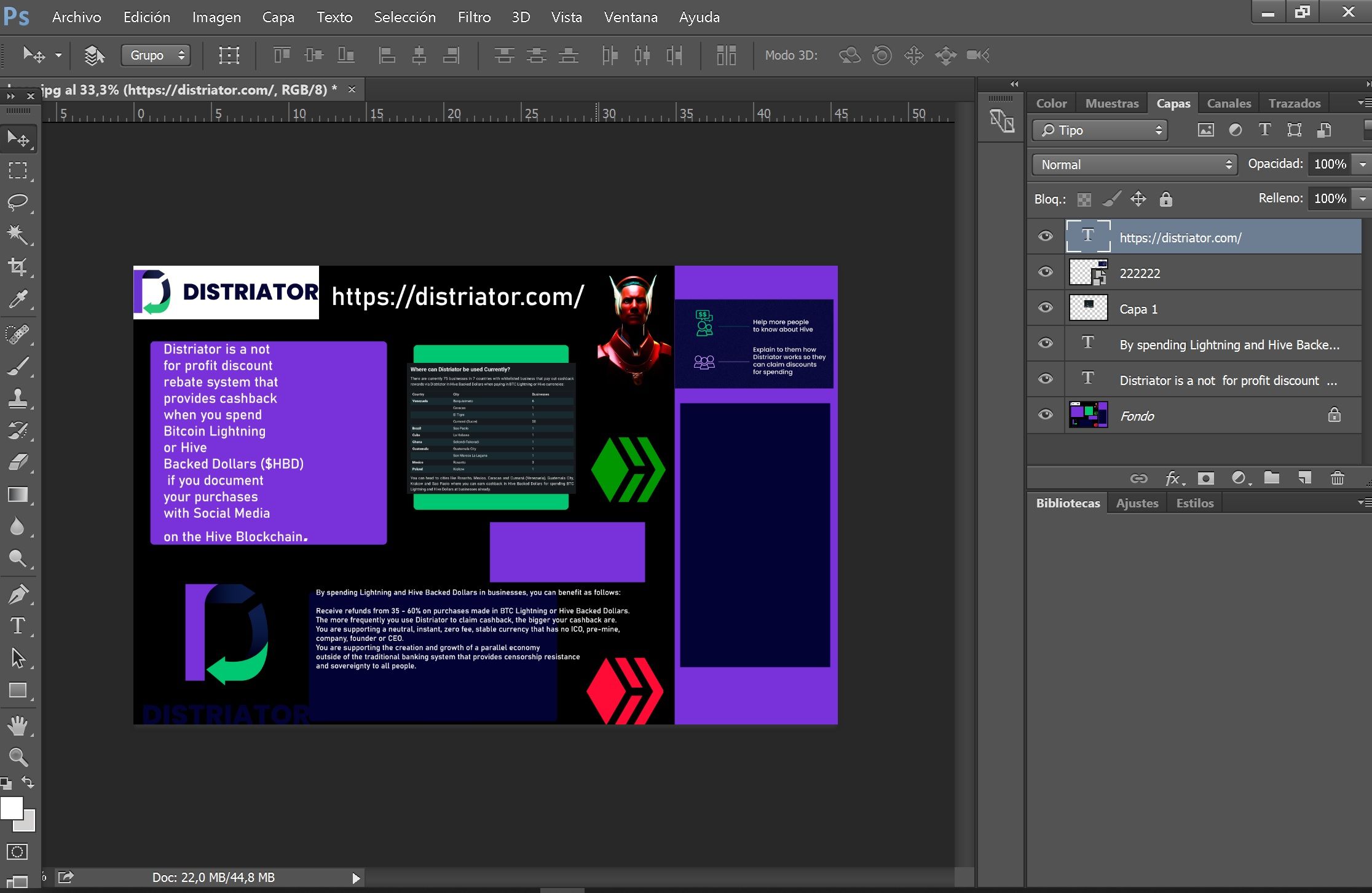The height and width of the screenshot is (893, 1372).
Task: Open the status bar info arrow
Action: [x=356, y=878]
